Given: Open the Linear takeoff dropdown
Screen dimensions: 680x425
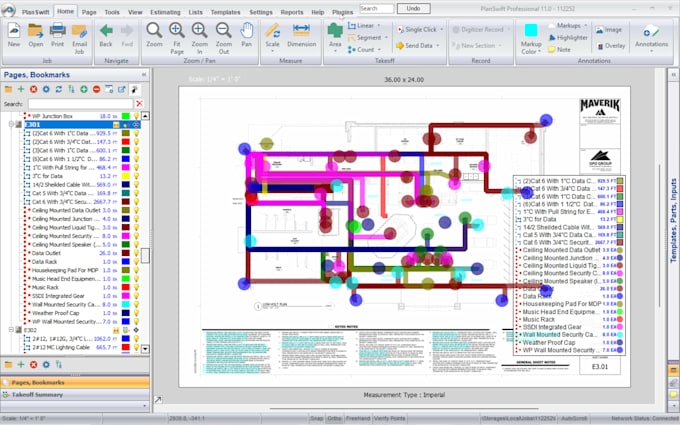Looking at the screenshot, I should 379,26.
